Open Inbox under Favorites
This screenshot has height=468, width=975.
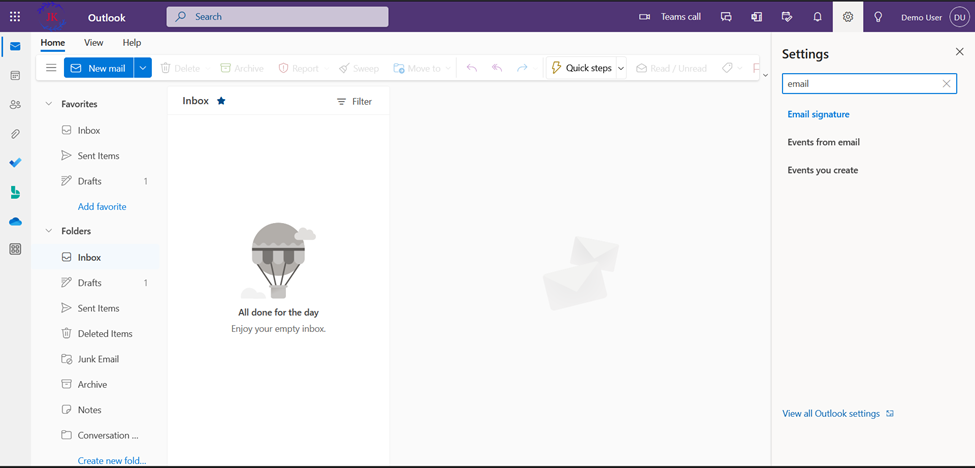point(95,131)
